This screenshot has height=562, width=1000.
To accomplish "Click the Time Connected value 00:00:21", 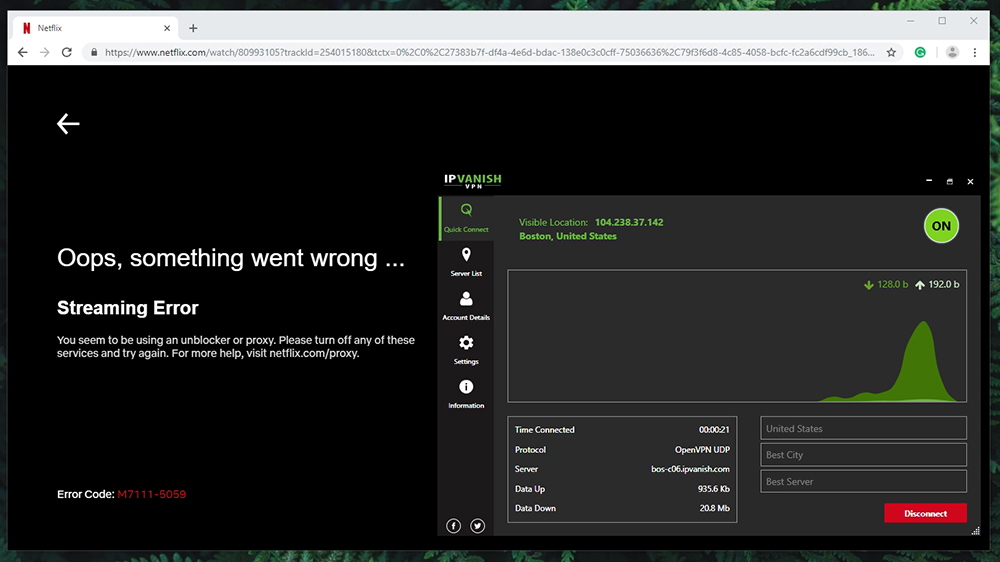I will pos(714,430).
